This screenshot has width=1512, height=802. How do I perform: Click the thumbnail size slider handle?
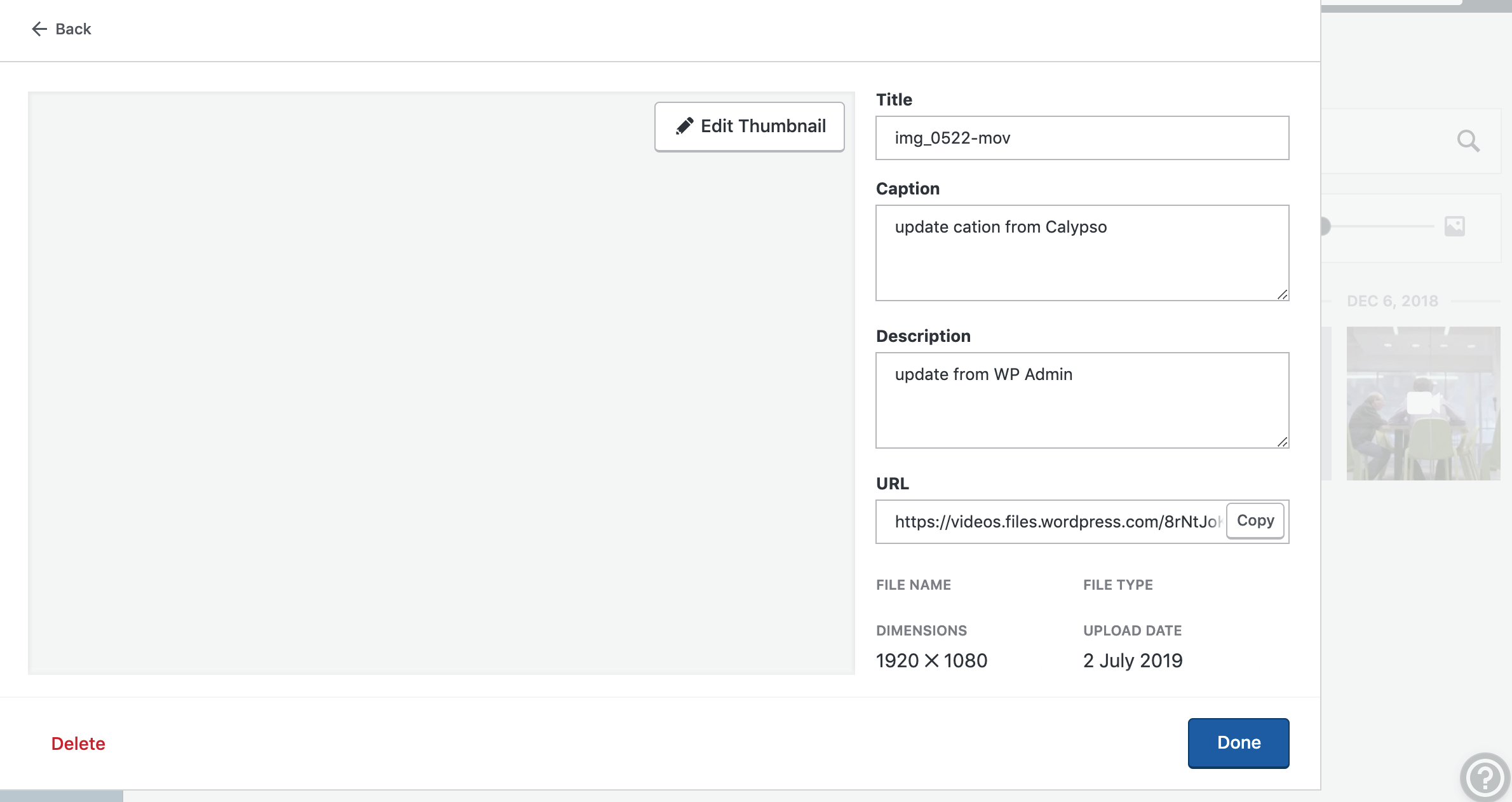[1325, 226]
